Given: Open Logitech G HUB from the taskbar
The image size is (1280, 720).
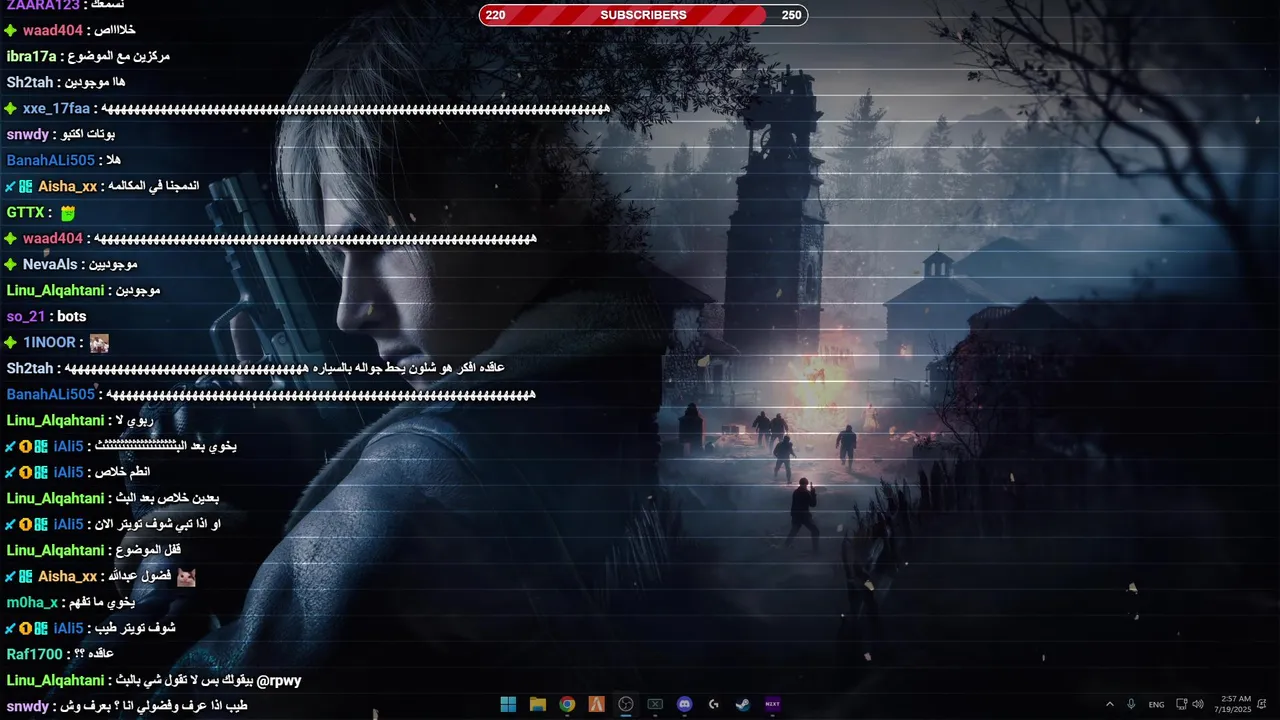Looking at the screenshot, I should click(714, 704).
